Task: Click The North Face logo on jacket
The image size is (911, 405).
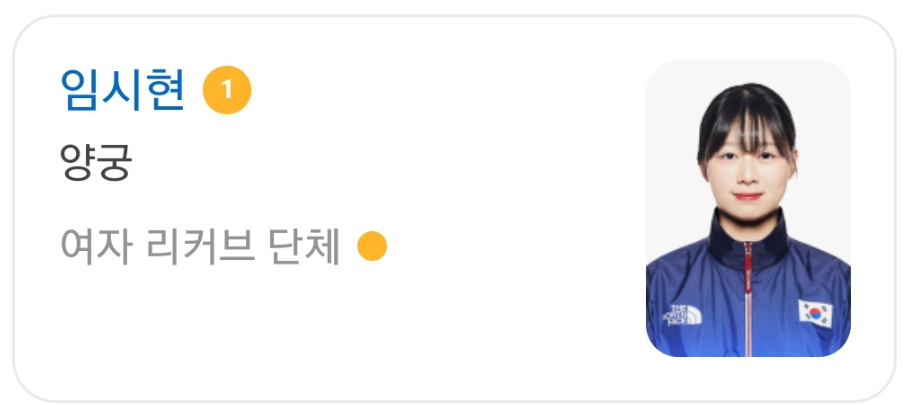Action: 683,315
